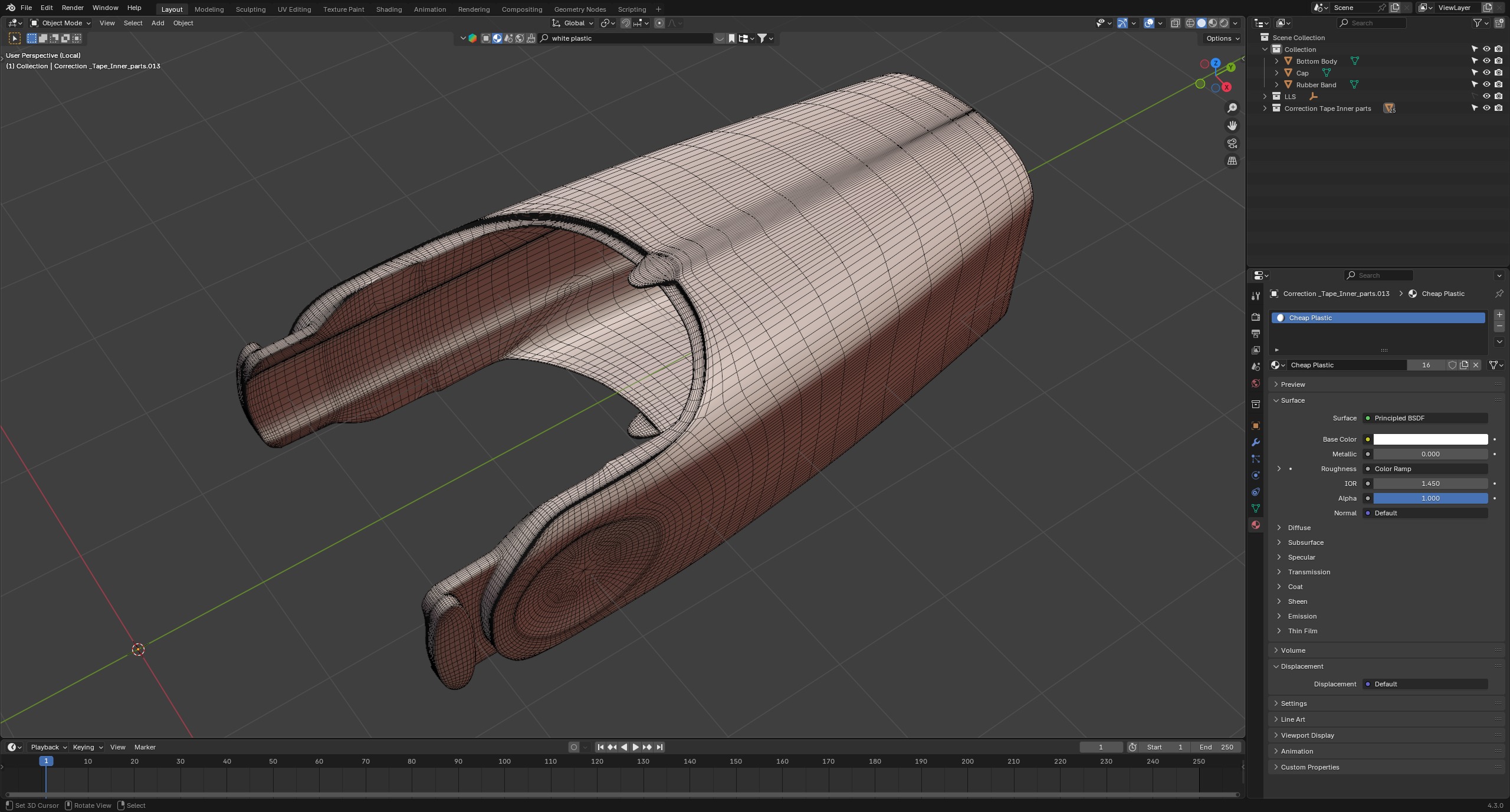Toggle LLS collection viewport visibility
The height and width of the screenshot is (812, 1510).
click(1486, 96)
